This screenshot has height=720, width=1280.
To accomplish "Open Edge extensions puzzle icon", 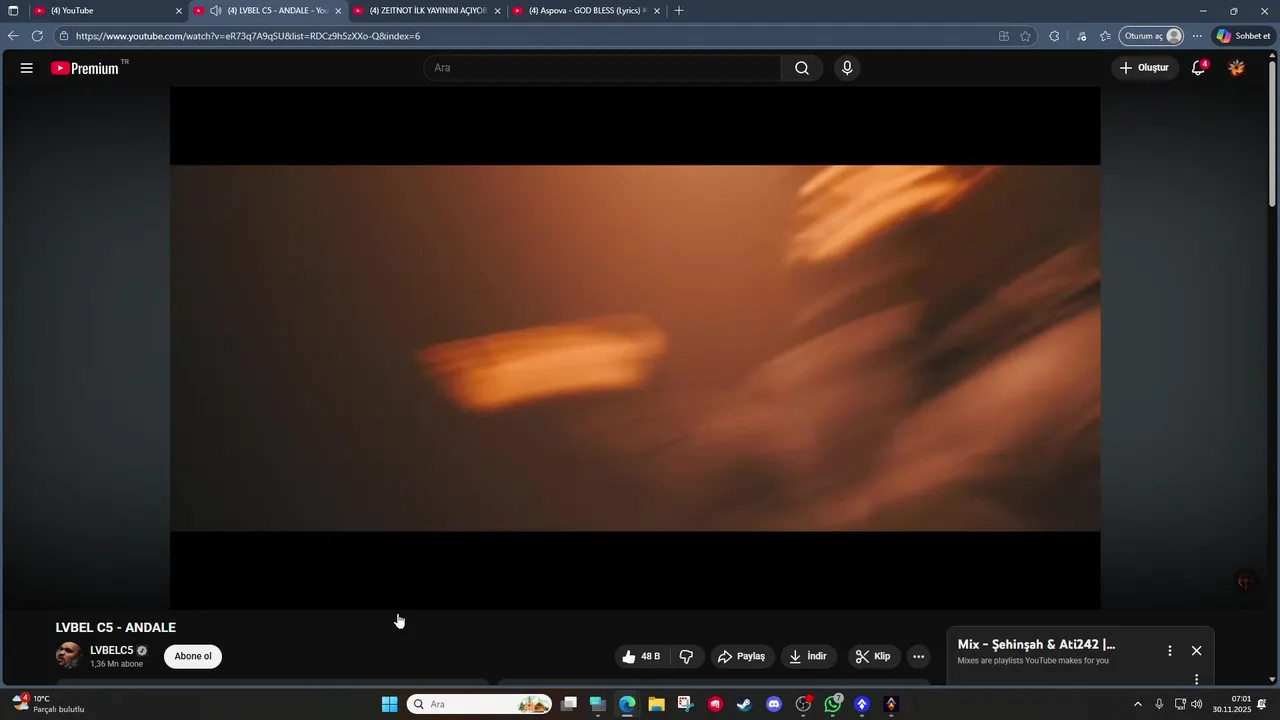I will [1054, 36].
